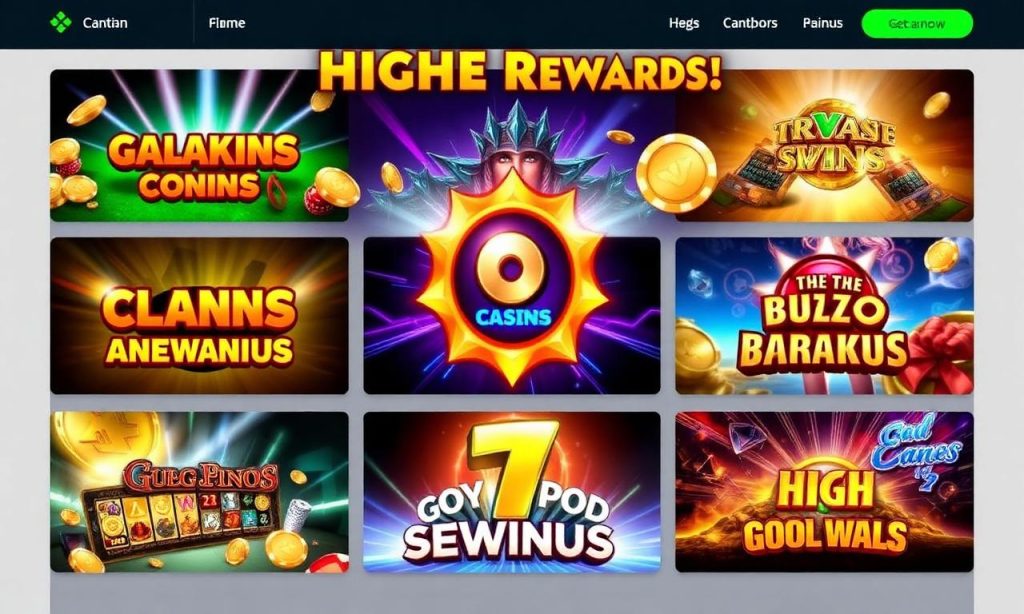Go to the Cantbors menu item
The height and width of the screenshot is (614, 1024).
tap(750, 23)
